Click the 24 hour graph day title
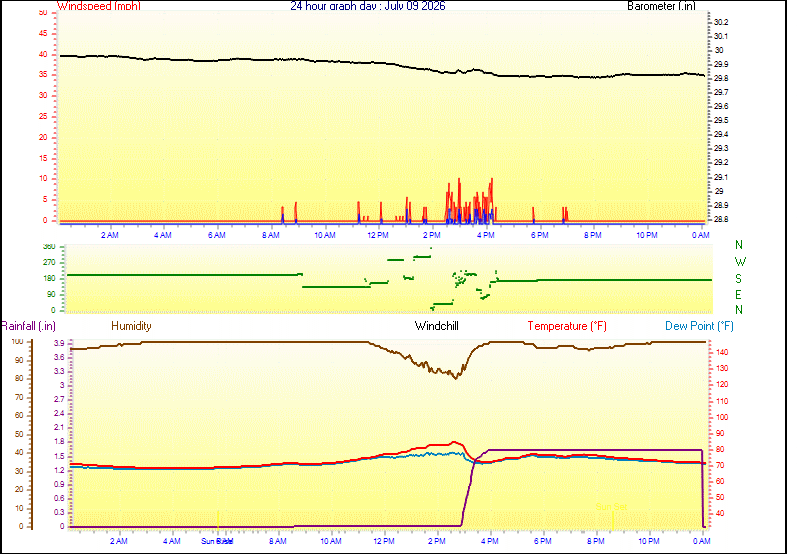Image resolution: width=798 pixels, height=554 pixels. point(367,6)
